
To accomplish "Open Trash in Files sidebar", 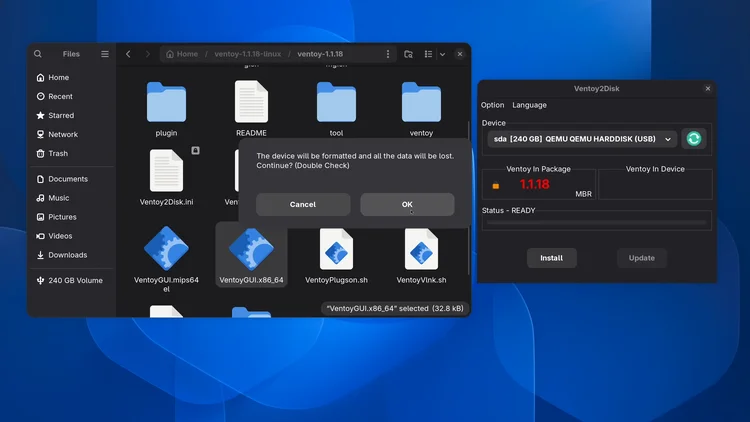I will [x=72, y=154].
